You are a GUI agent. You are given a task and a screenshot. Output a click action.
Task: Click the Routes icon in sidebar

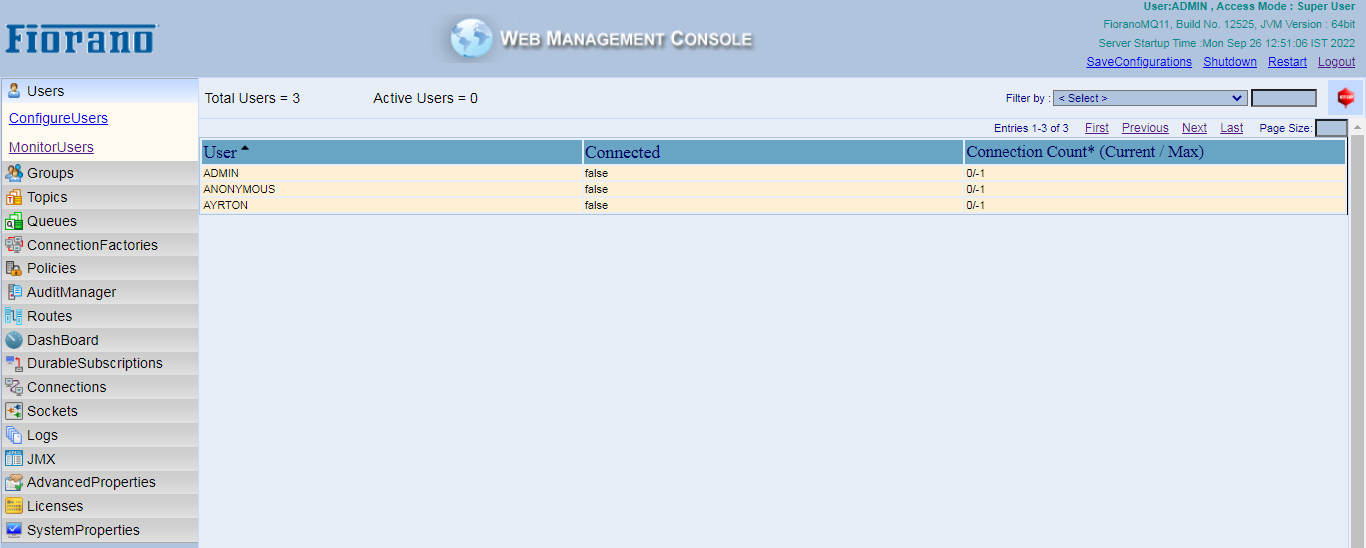point(14,316)
